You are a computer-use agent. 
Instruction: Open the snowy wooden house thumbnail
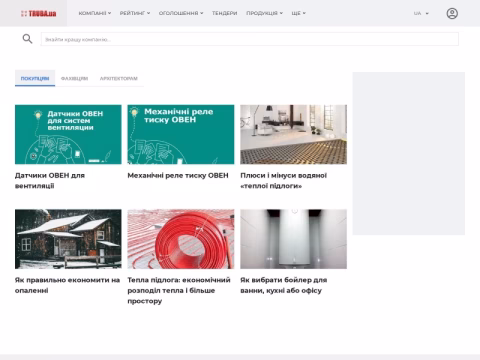click(x=68, y=239)
